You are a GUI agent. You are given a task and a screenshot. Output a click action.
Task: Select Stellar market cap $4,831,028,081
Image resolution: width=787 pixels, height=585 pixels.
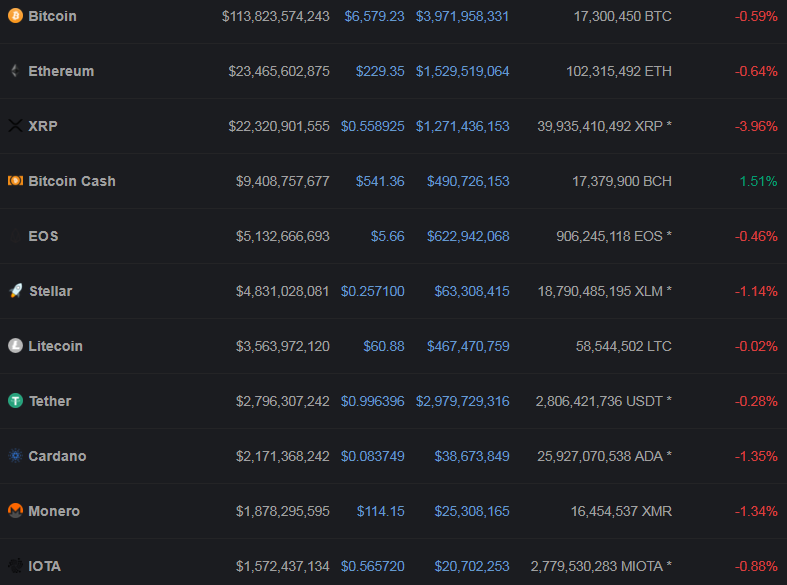[x=283, y=291]
